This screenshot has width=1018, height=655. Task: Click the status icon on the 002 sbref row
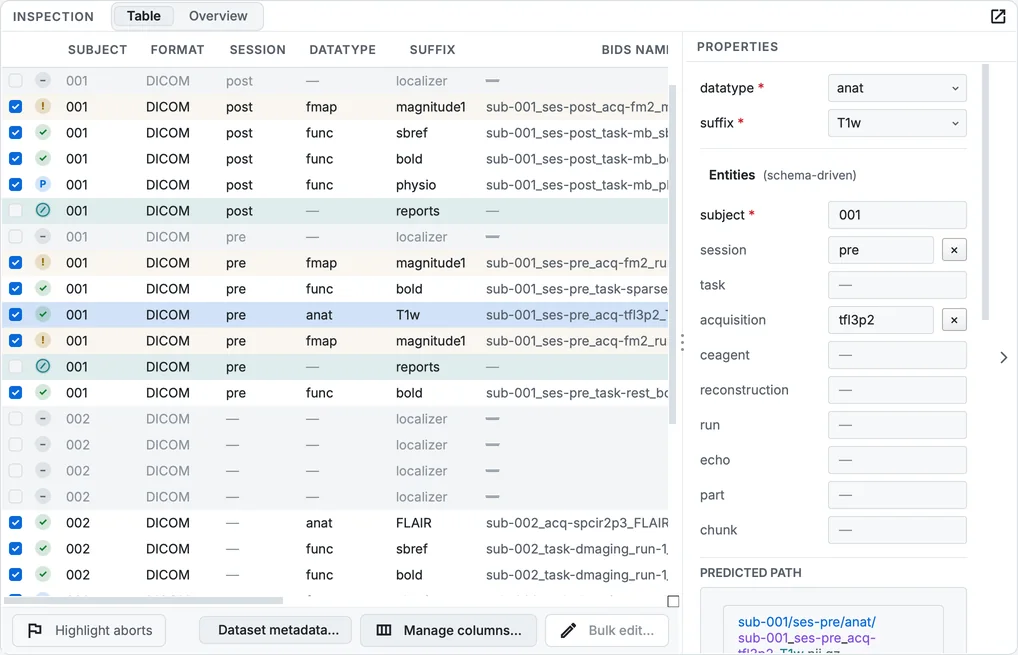point(43,548)
